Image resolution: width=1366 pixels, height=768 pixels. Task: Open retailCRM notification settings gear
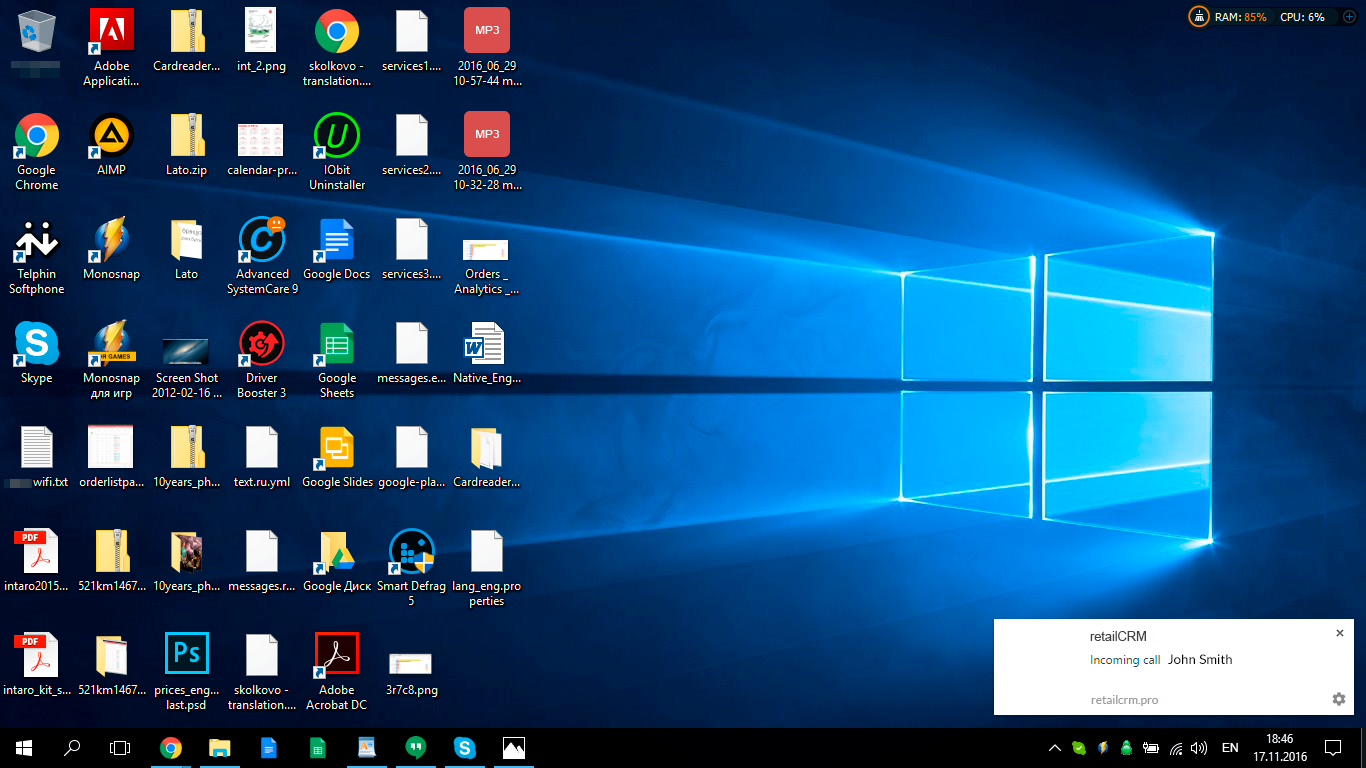point(1339,699)
